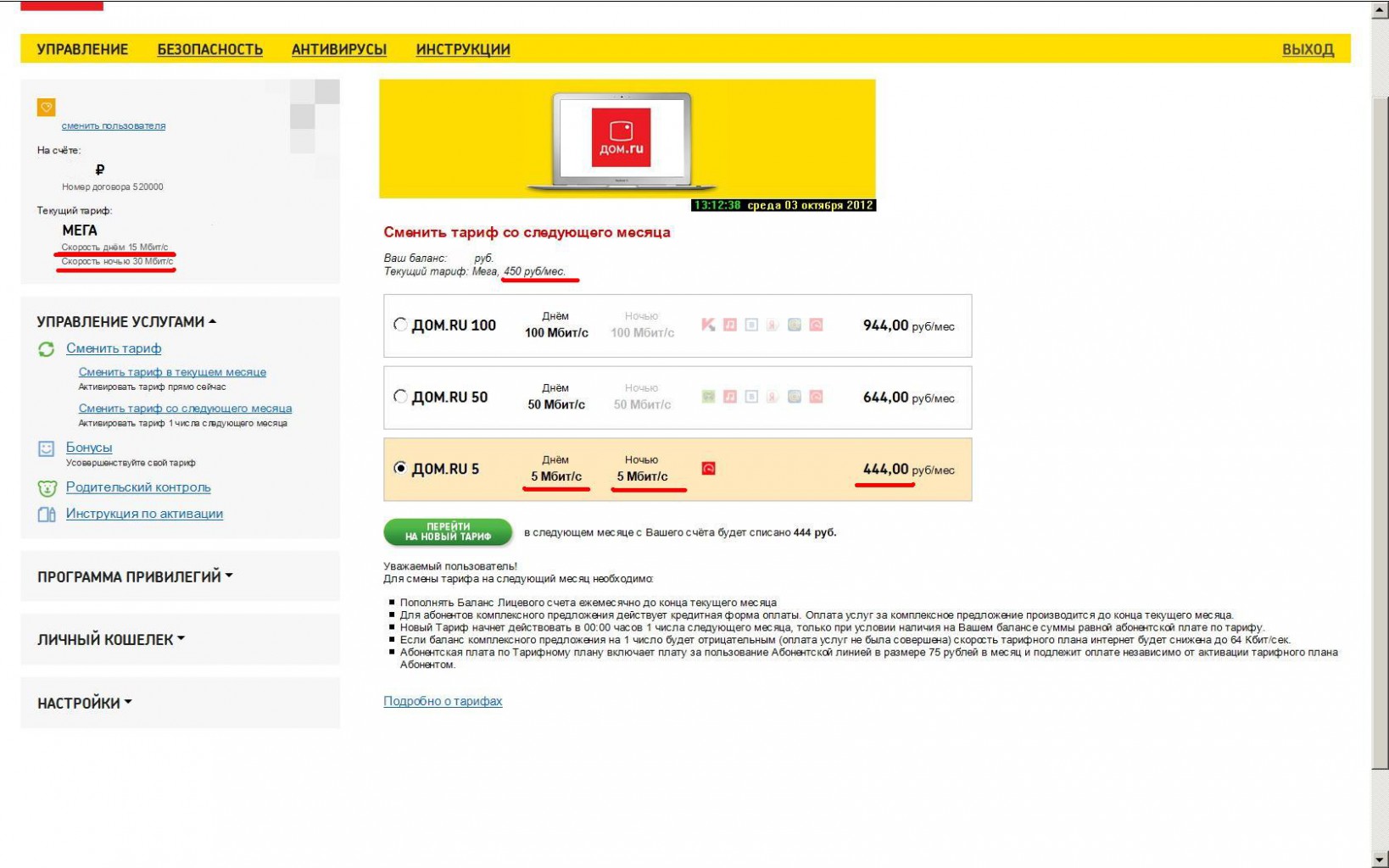The image size is (1389, 868).
Task: Click the red spiral icon in ДОМ.RU 5 row
Action: [709, 469]
